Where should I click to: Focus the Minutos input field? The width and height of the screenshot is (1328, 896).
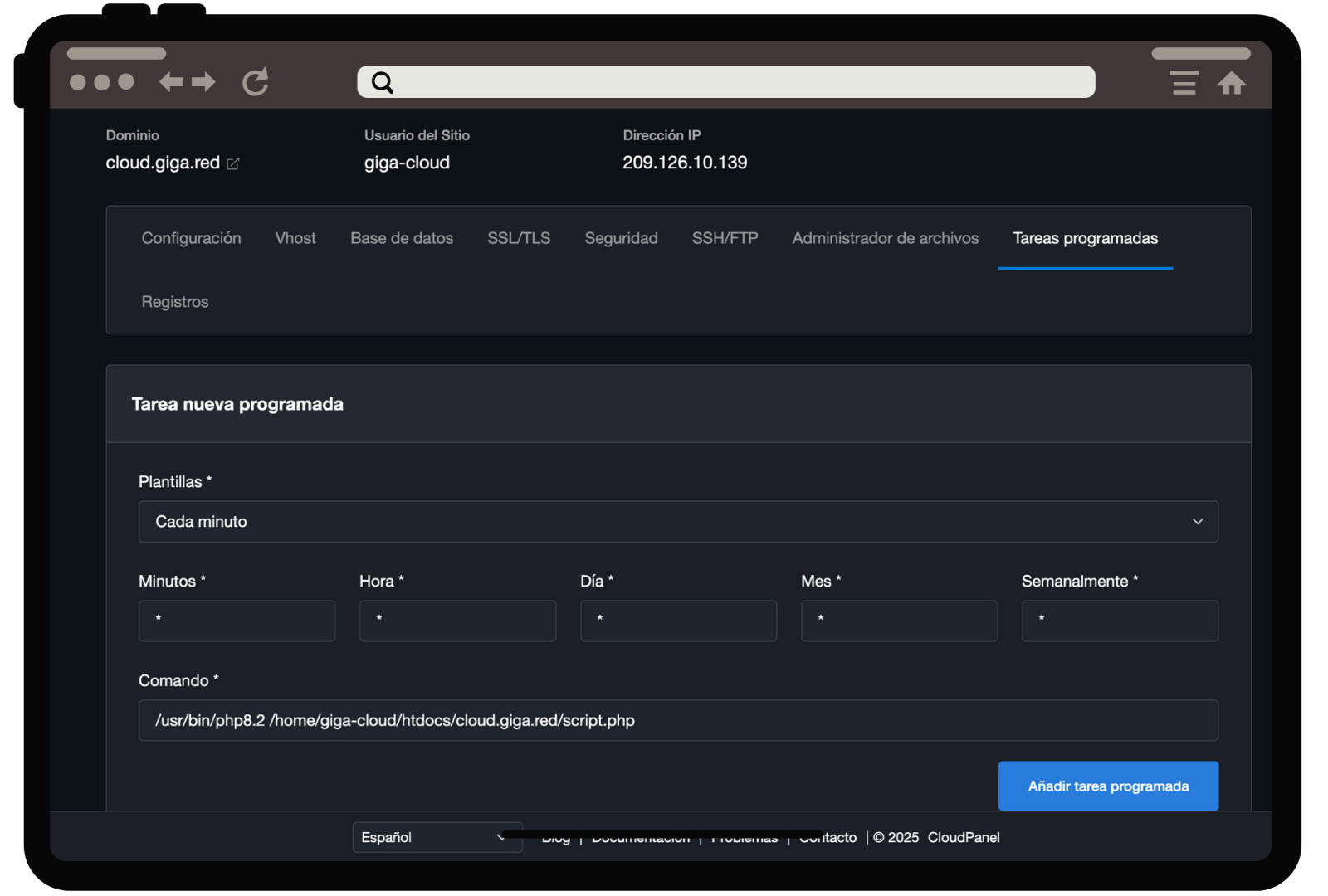[x=237, y=621]
